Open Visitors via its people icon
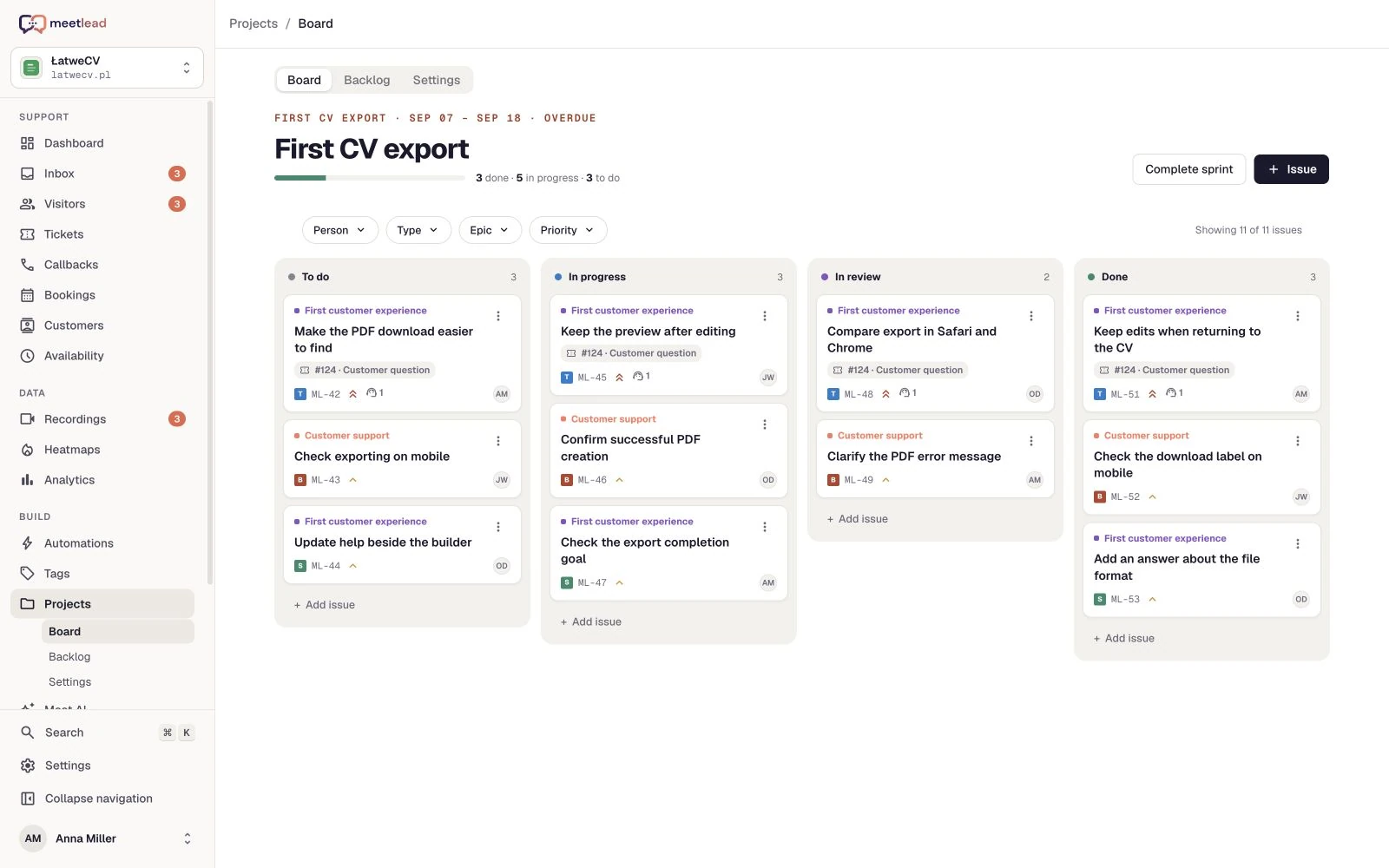This screenshot has height=868, width=1389. (28, 204)
